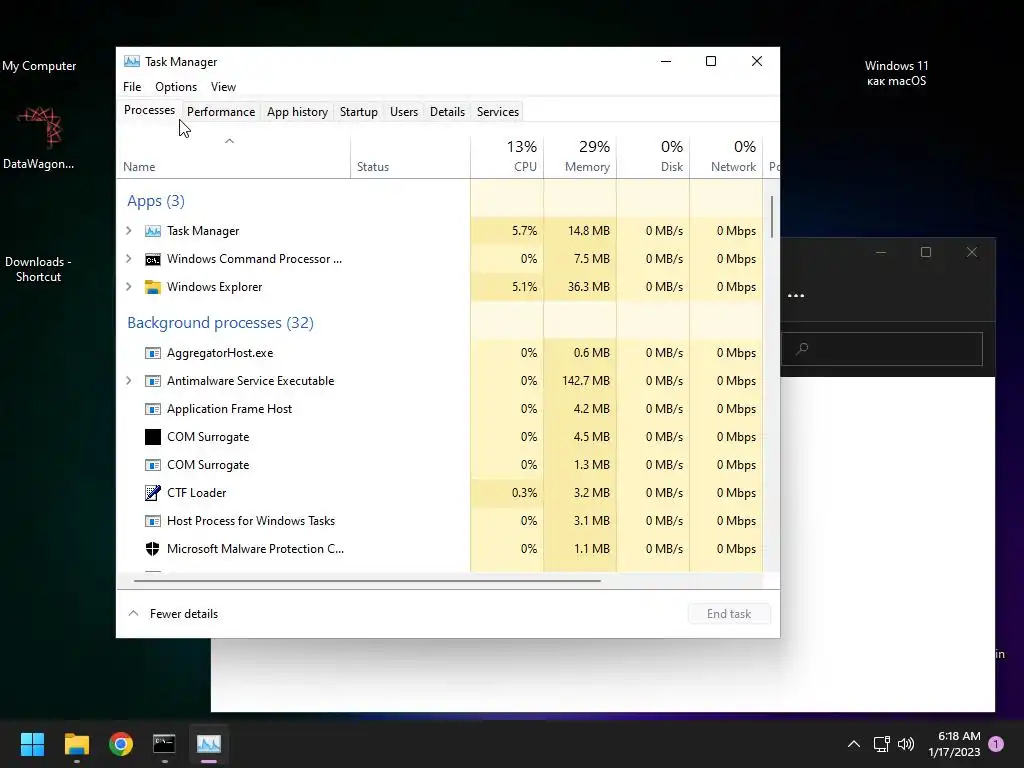
Task: Launch Google Chrome from the taskbar
Action: click(x=121, y=744)
